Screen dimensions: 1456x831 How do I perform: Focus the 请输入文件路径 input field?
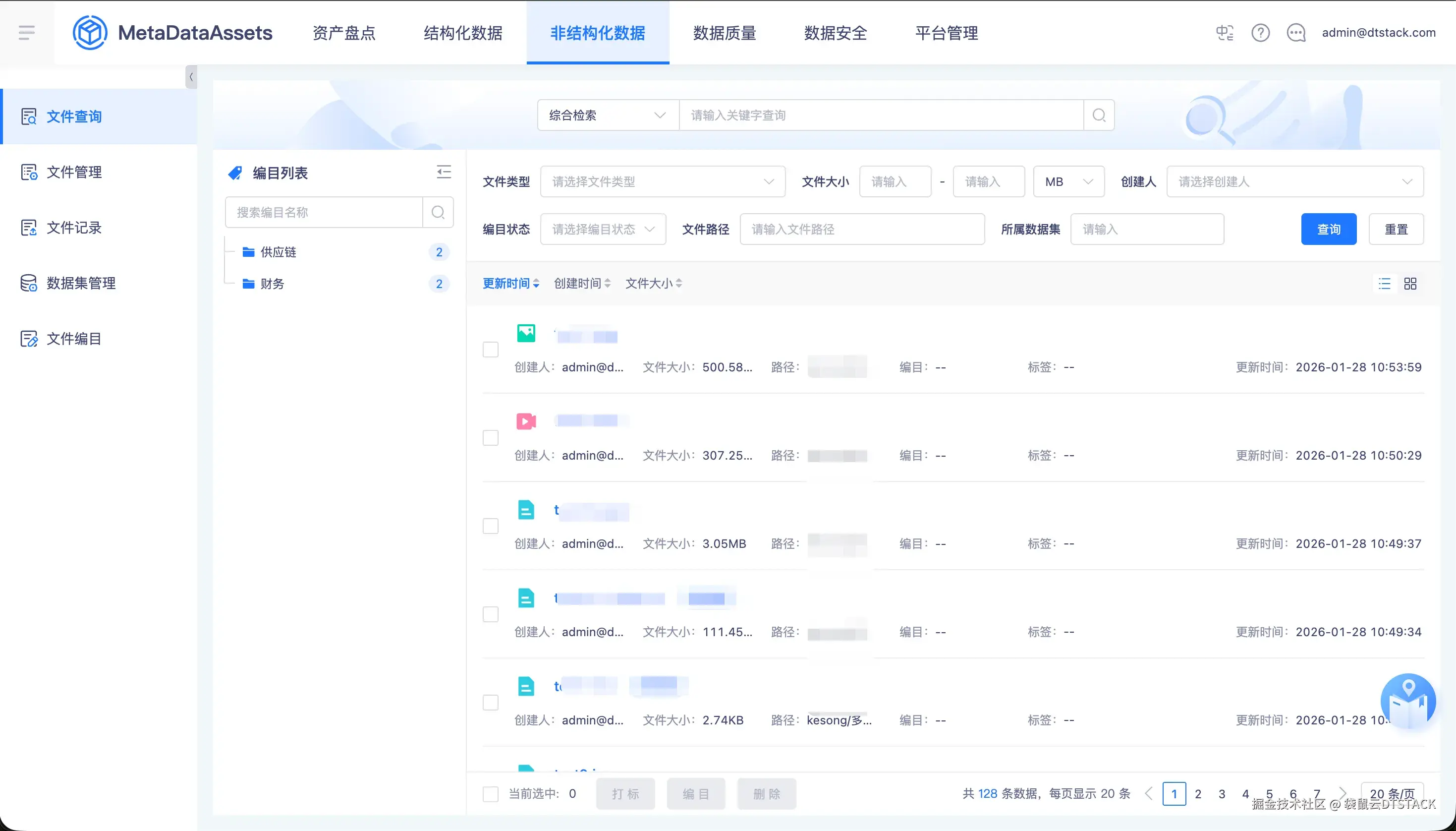pos(862,229)
